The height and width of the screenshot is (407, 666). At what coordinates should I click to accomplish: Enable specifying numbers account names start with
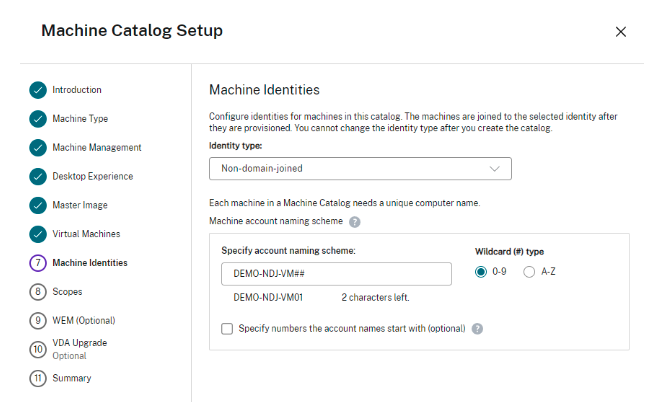(x=227, y=328)
